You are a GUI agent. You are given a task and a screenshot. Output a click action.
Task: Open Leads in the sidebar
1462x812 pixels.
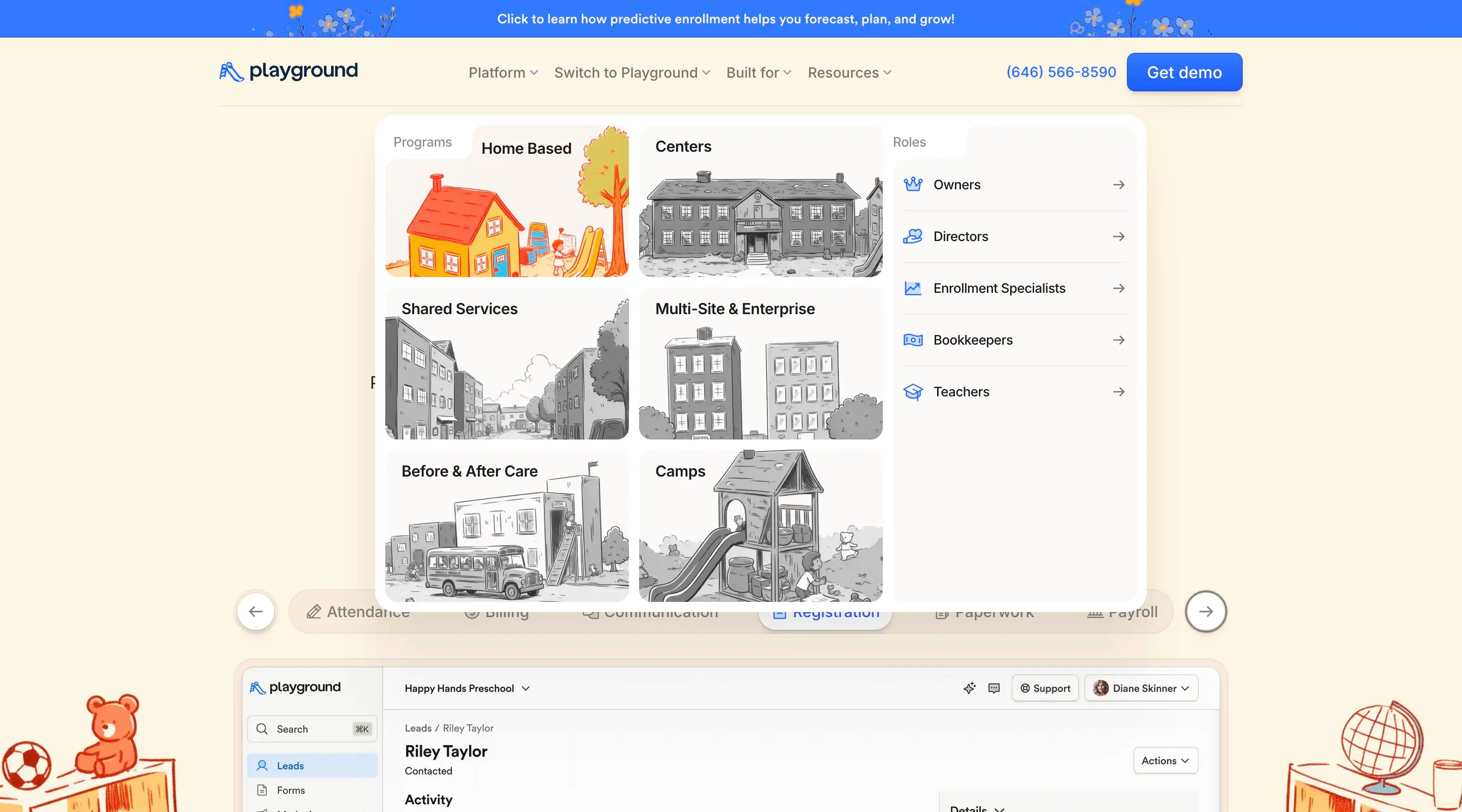pos(312,765)
